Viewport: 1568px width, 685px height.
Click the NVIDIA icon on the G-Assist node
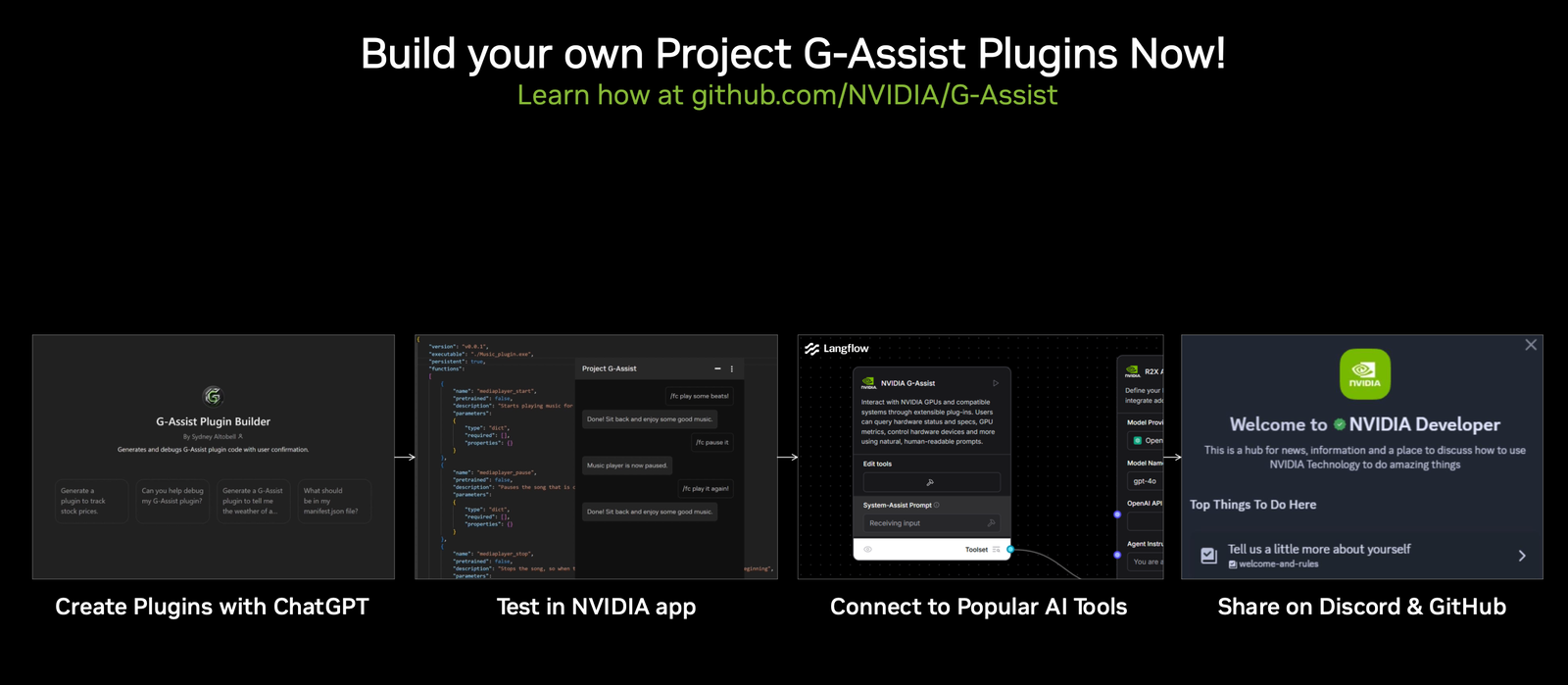(868, 383)
